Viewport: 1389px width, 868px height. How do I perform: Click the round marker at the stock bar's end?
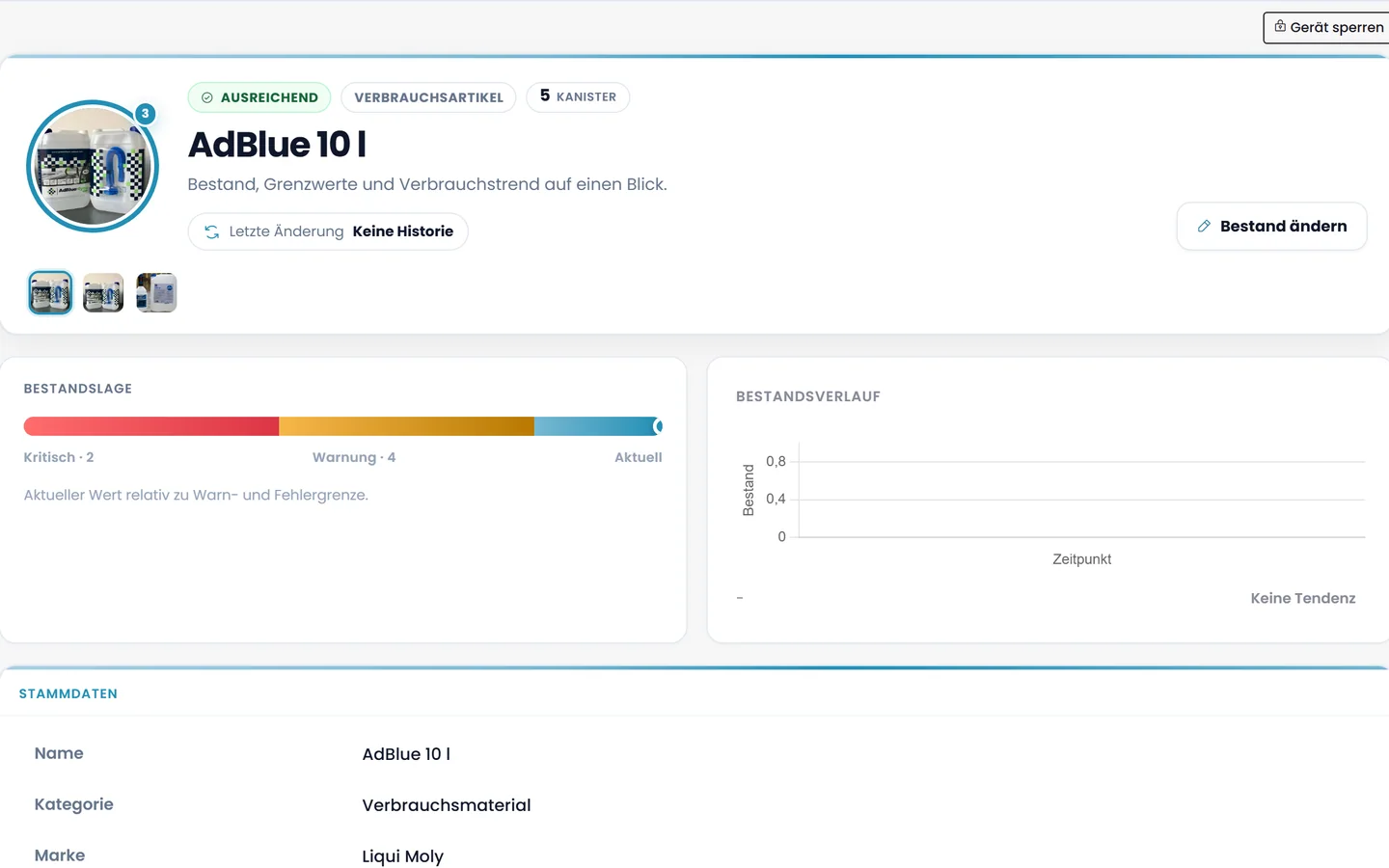658,426
